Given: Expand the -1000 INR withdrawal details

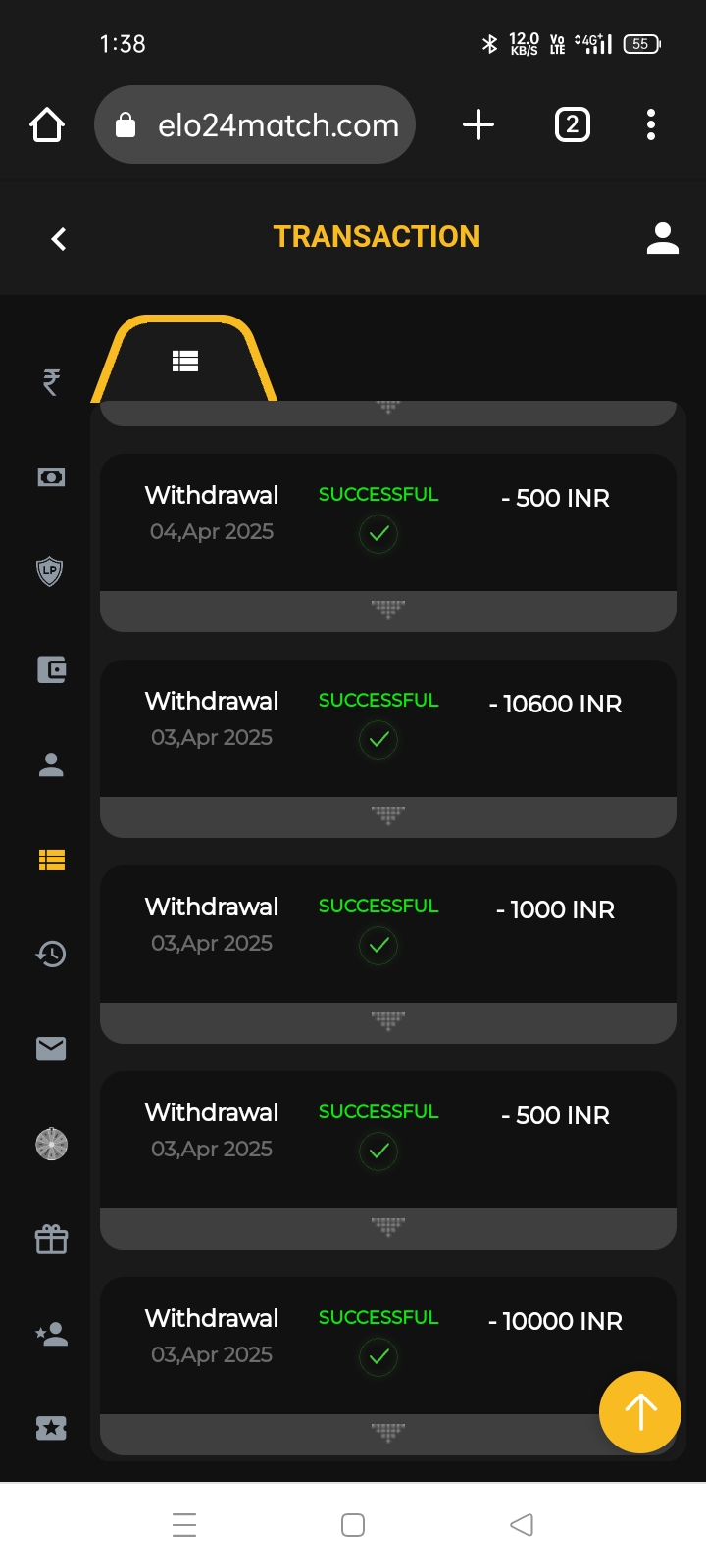Looking at the screenshot, I should point(388,1022).
